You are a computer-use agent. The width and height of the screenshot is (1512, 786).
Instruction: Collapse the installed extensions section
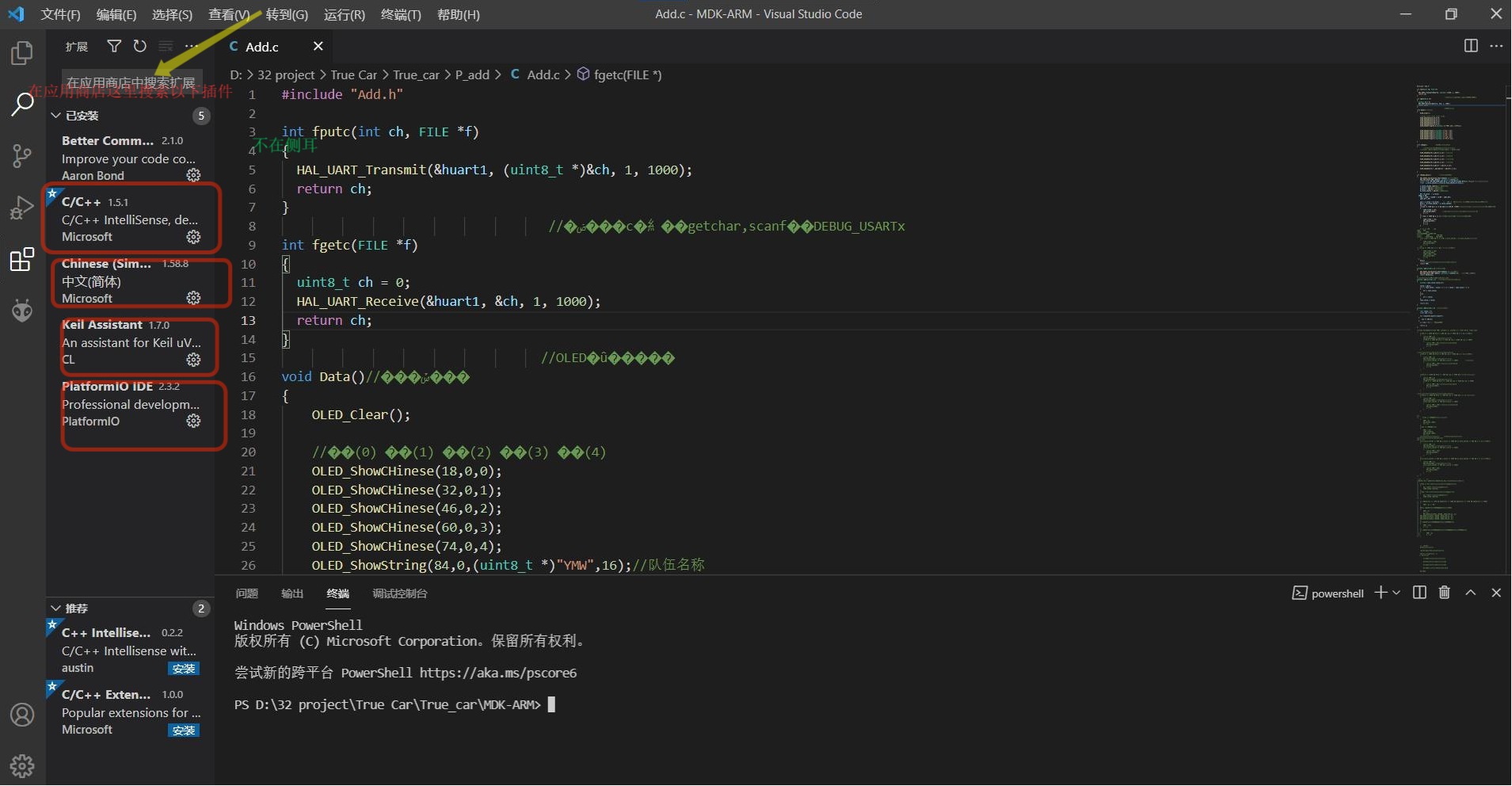[x=56, y=116]
